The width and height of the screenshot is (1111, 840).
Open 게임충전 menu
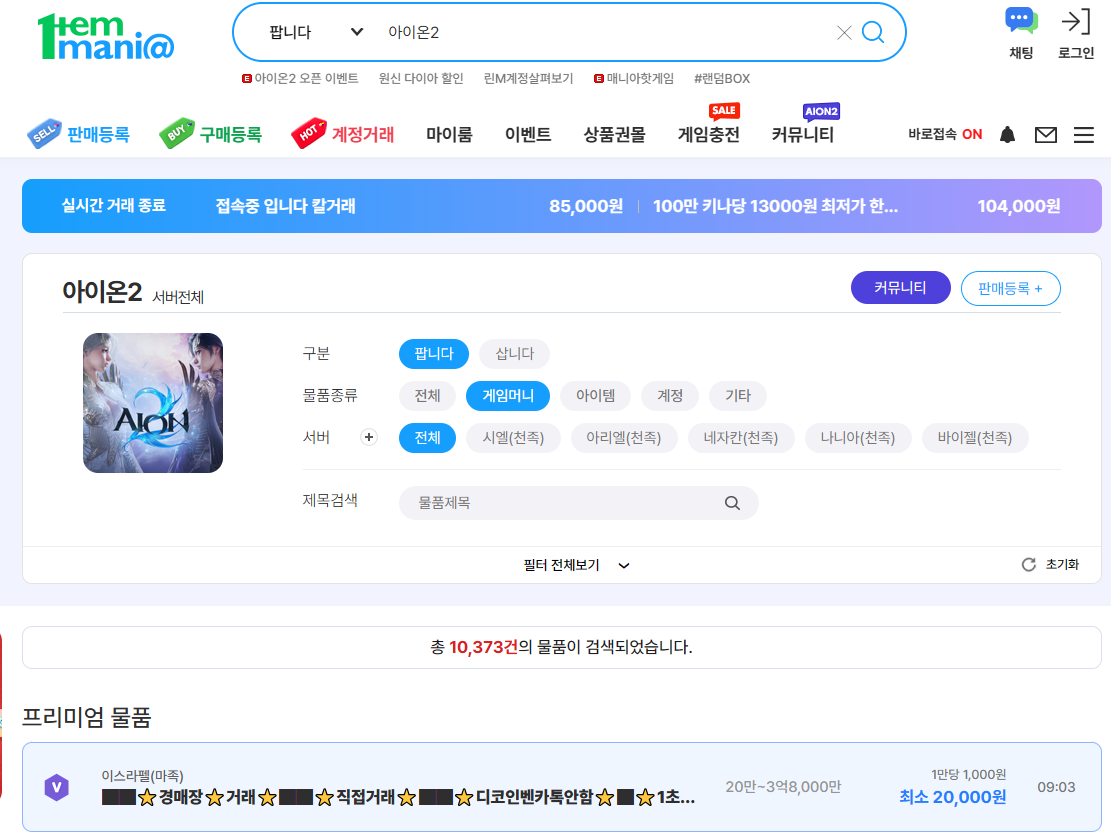pos(709,134)
